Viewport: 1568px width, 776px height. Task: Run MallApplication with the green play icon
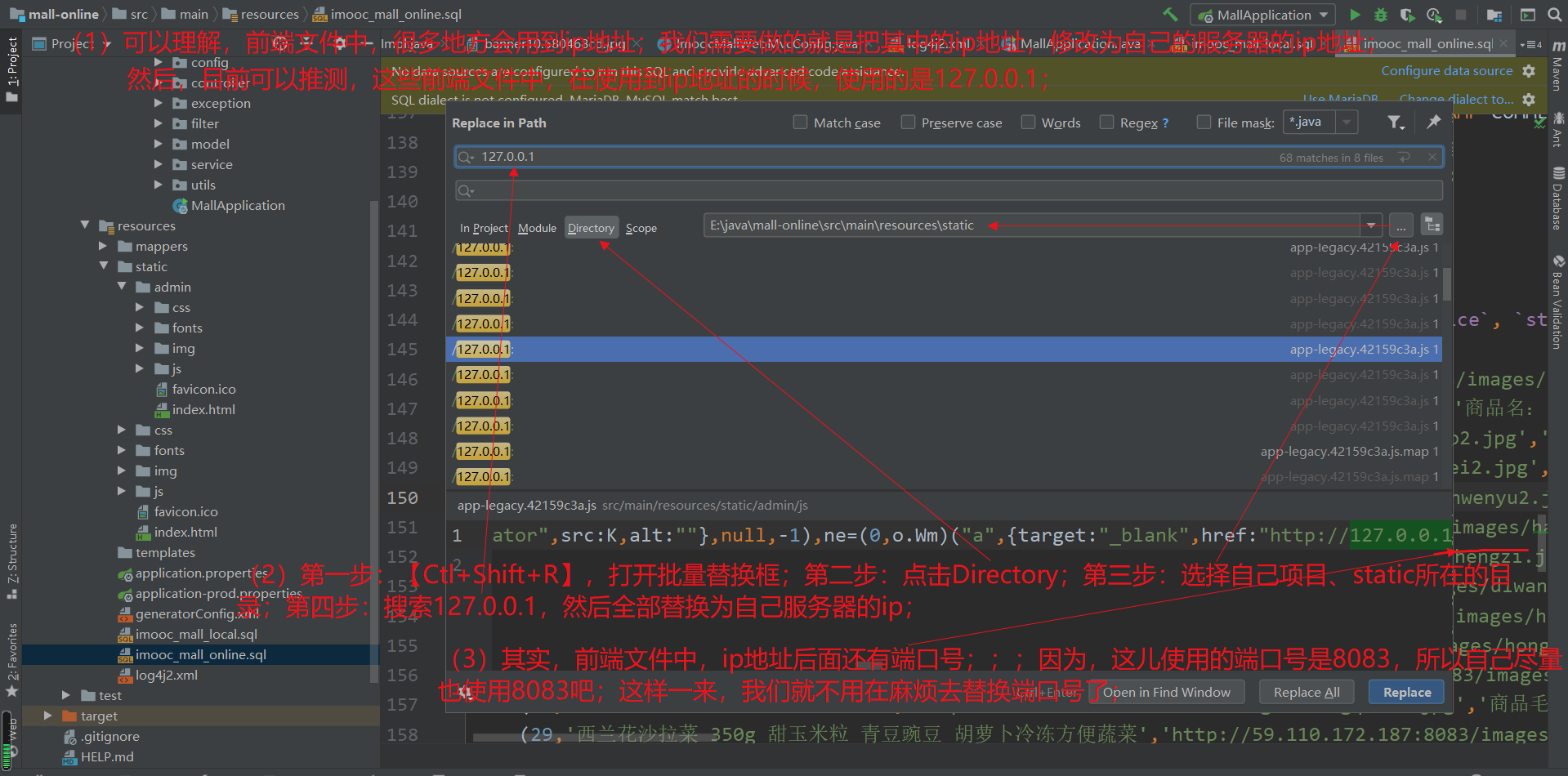(x=1355, y=15)
